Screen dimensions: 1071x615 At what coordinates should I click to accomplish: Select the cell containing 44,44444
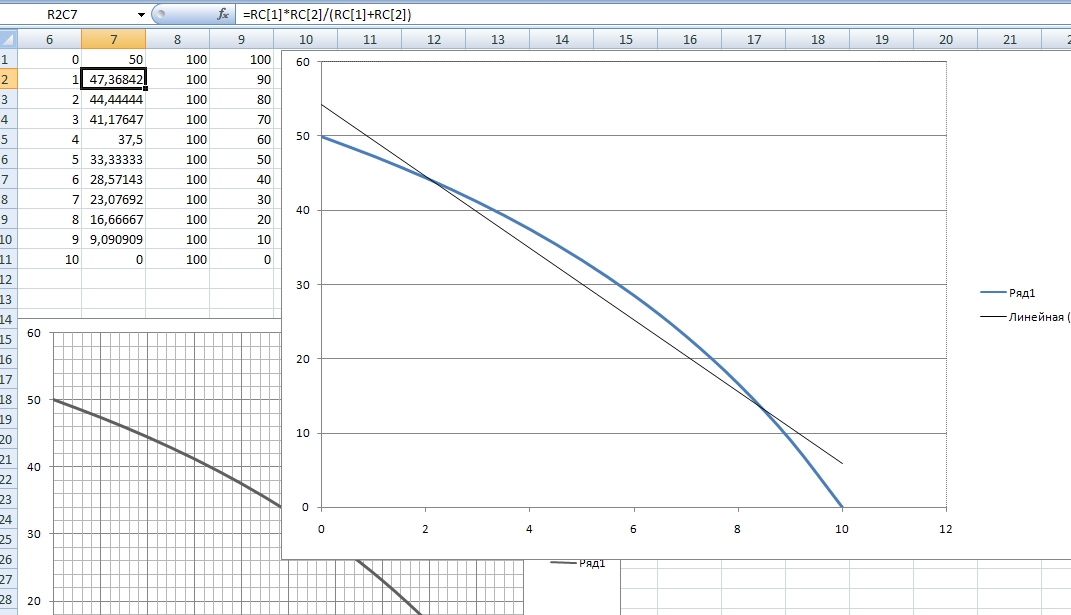[113, 99]
